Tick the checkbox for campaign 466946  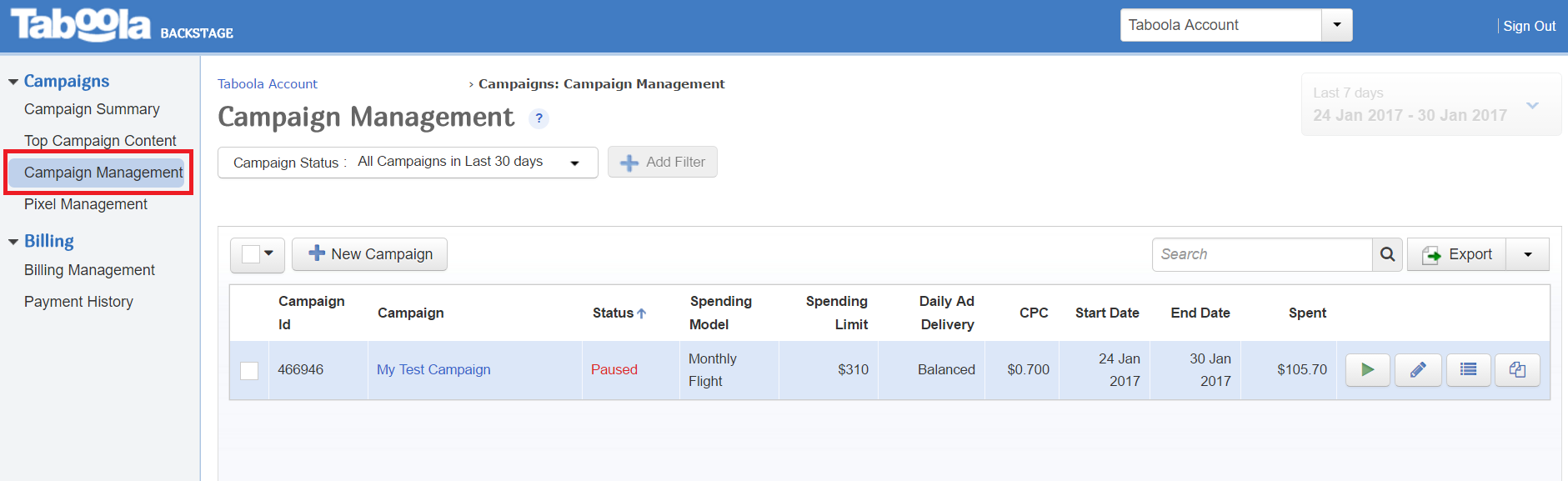249,370
